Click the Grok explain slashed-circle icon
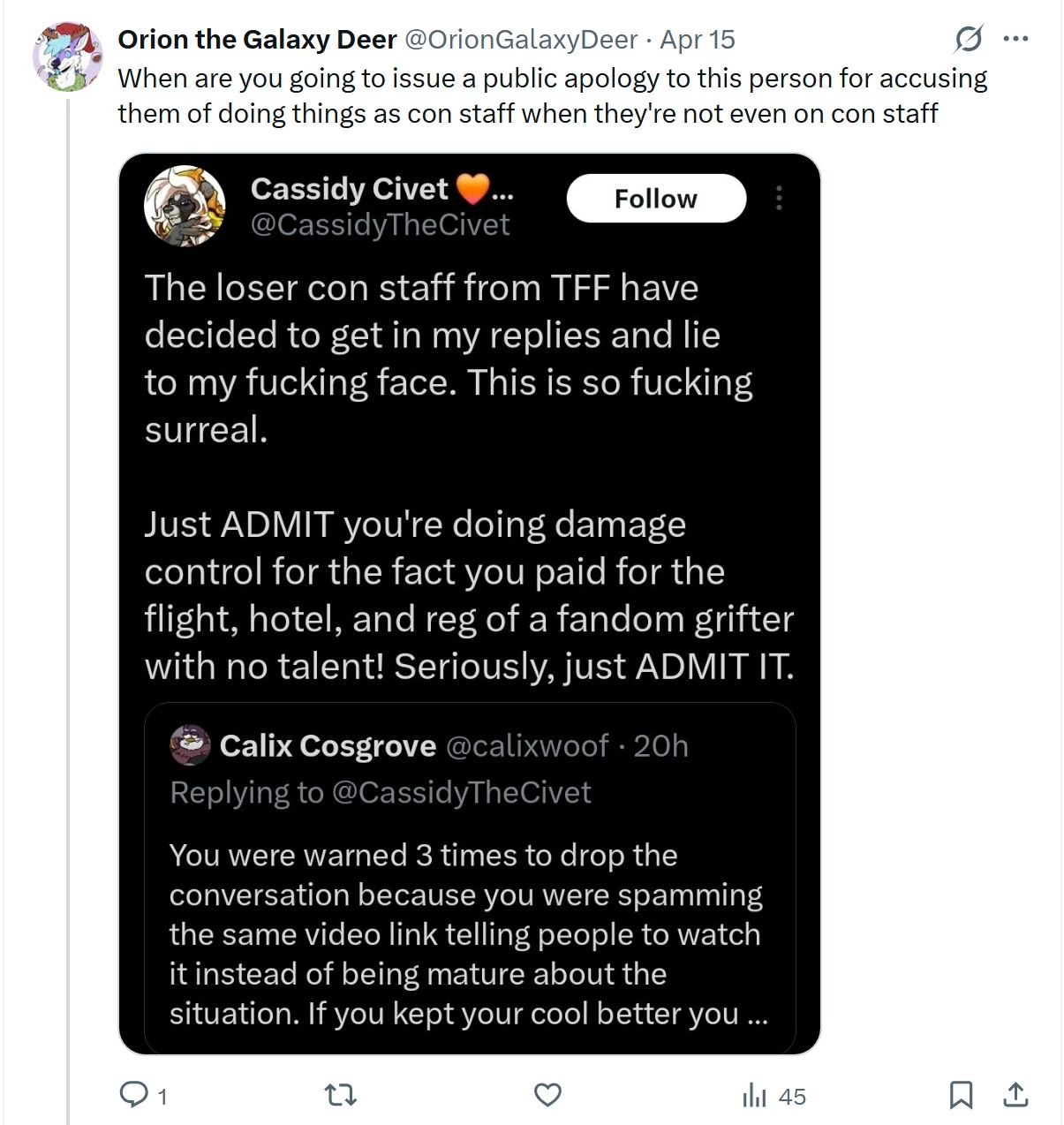Viewport: 1064px width, 1125px height. point(969,39)
